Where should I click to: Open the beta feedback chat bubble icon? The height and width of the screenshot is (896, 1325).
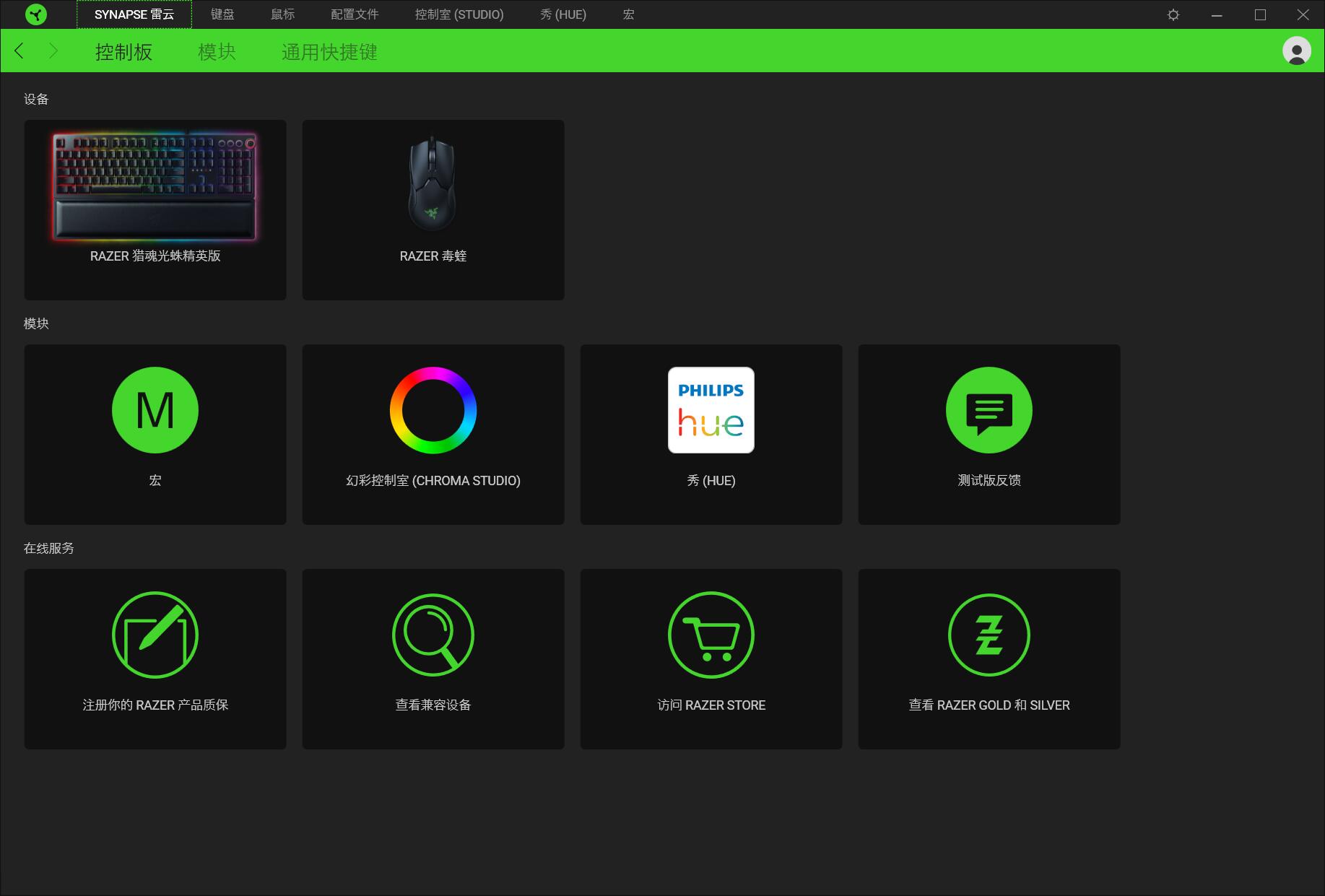[x=989, y=410]
